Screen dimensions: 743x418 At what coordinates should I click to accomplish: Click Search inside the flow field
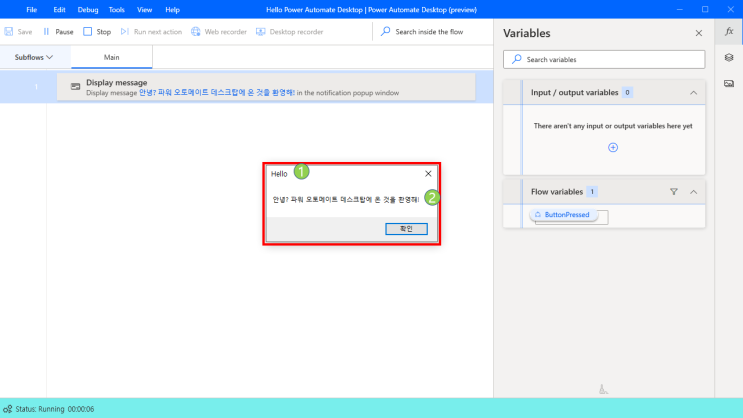429,32
